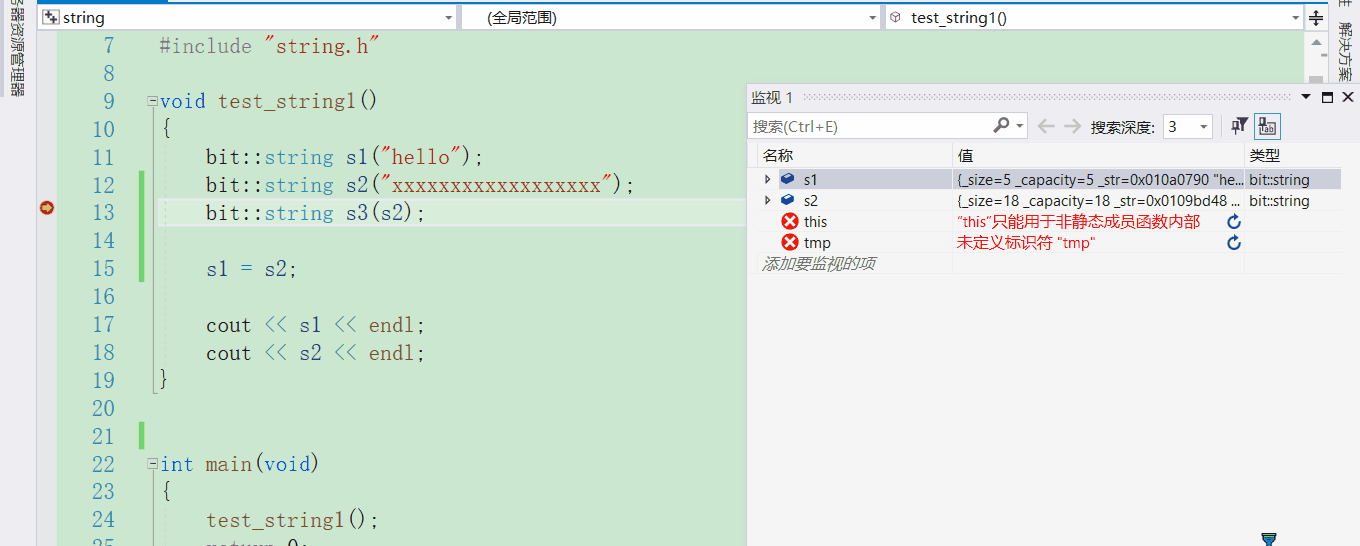Open the 资源管理器 side tab on left
The width and height of the screenshot is (1360, 546).
(15, 48)
